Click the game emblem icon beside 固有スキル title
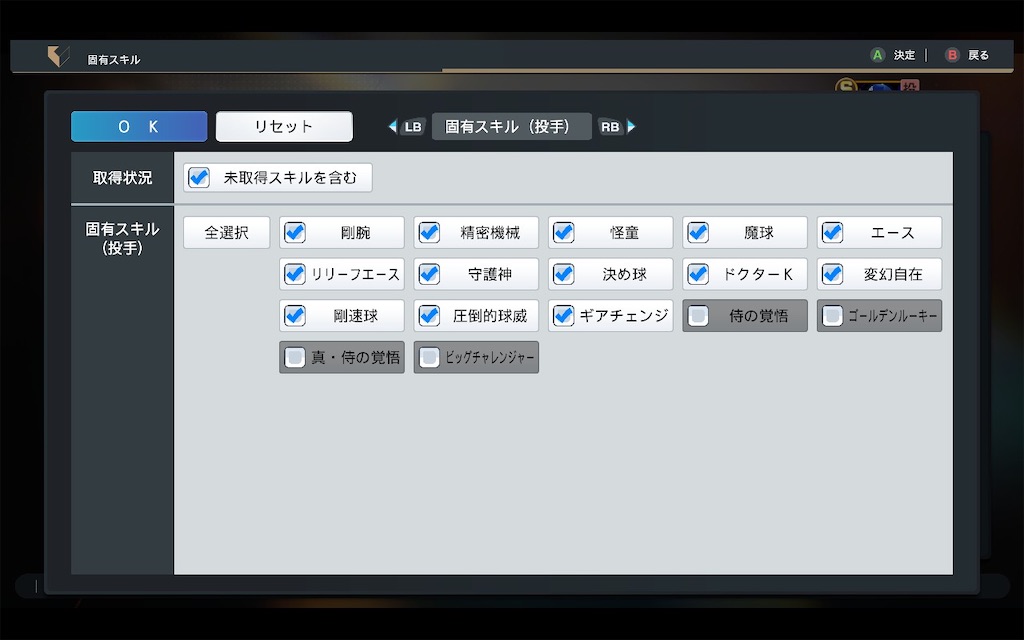The height and width of the screenshot is (640, 1024). tap(57, 55)
